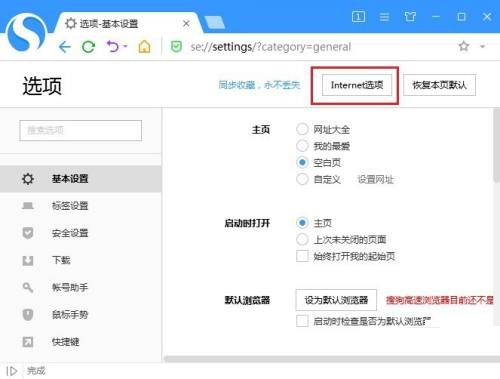The width and height of the screenshot is (500, 379).
Task: Open the skin shirt icon
Action: click(410, 16)
